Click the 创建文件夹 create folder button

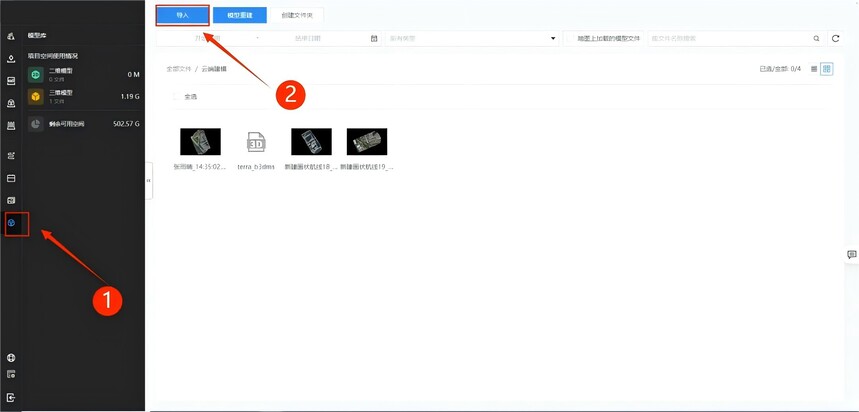[x=296, y=15]
